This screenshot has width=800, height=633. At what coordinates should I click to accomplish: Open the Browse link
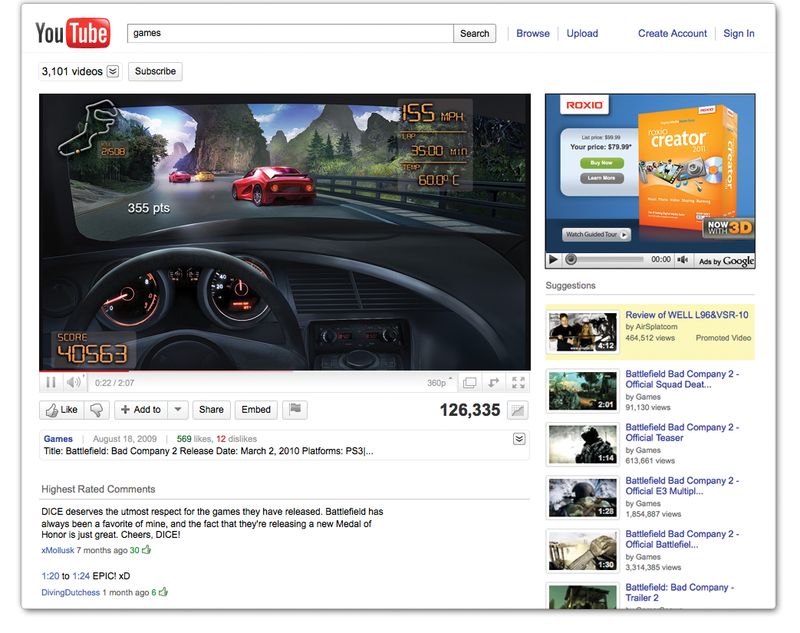click(533, 34)
